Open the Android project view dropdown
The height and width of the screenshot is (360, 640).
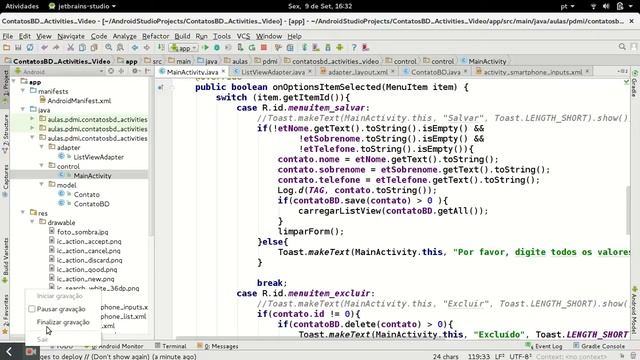coord(60,72)
